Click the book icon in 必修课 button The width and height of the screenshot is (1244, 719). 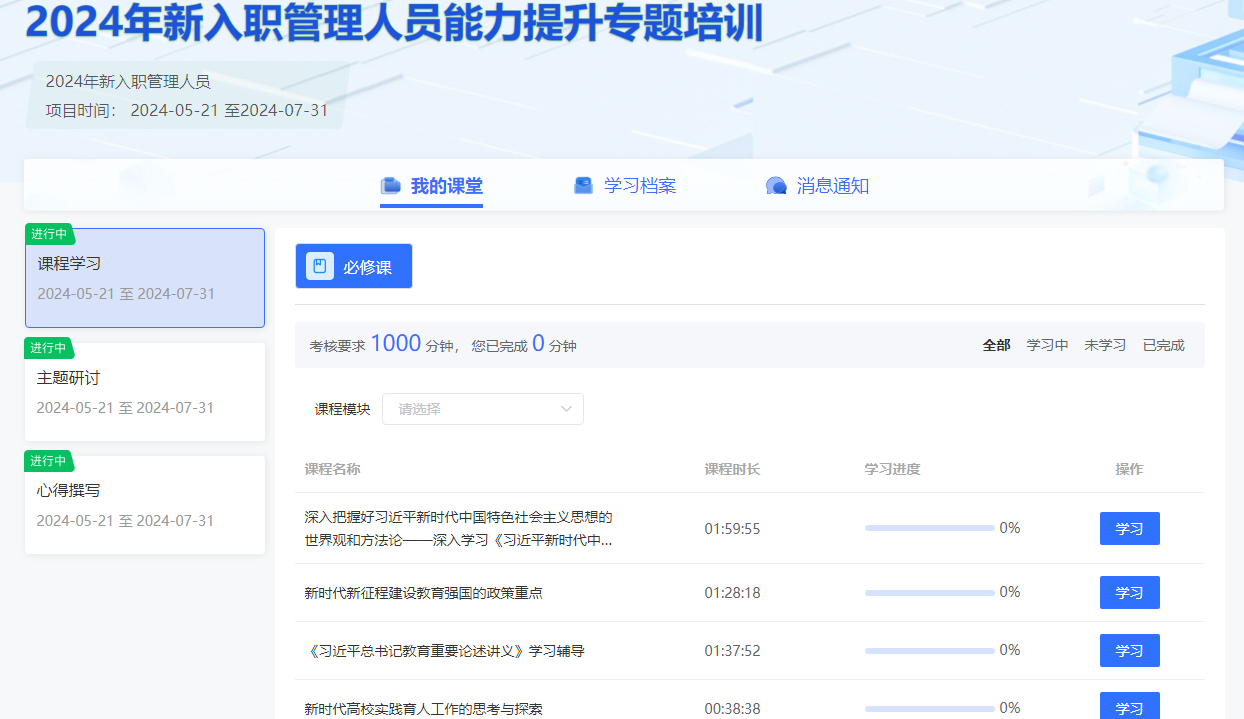tap(319, 267)
